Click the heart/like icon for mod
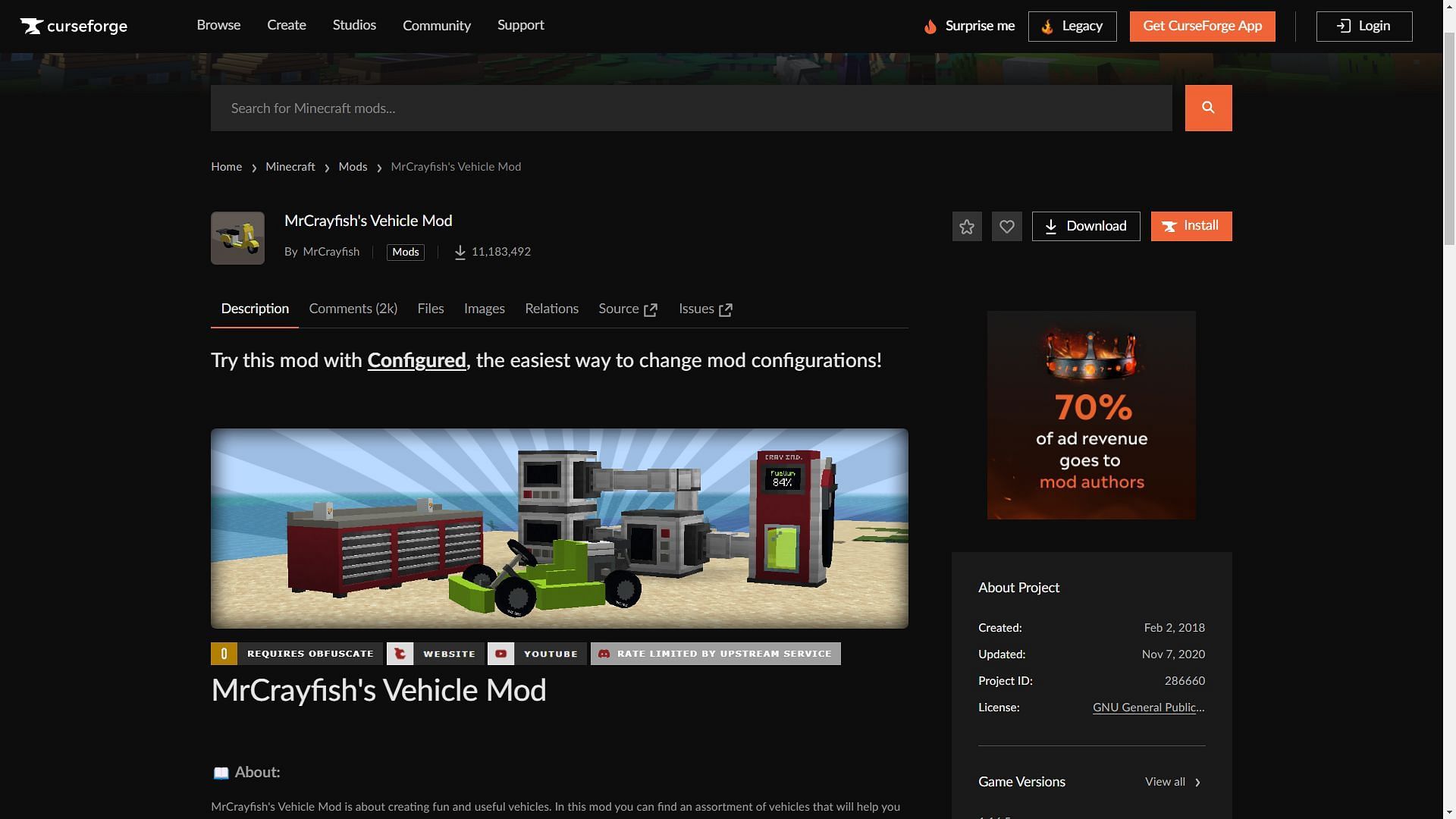 click(x=1007, y=226)
